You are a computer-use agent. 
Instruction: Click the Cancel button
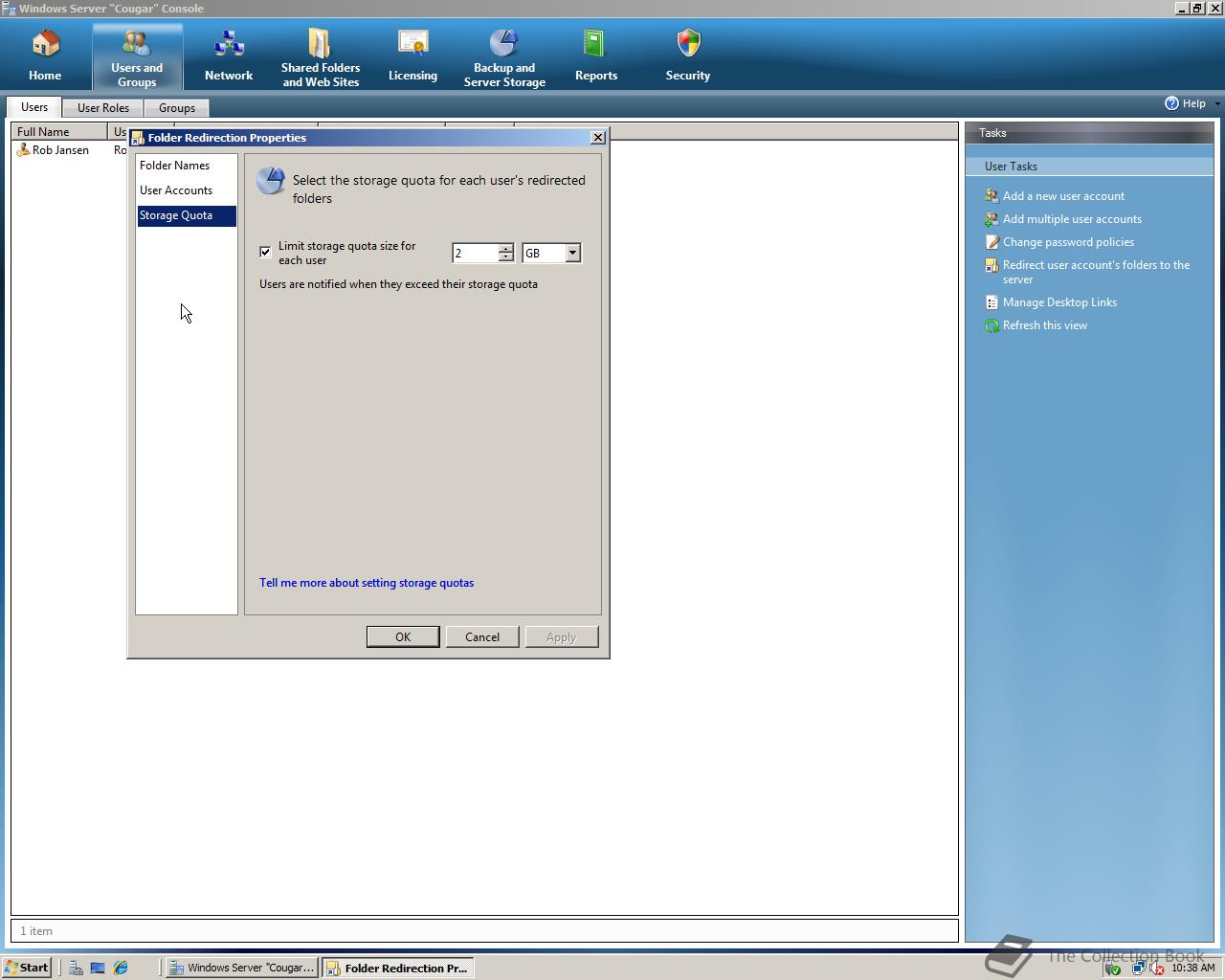pyautogui.click(x=482, y=636)
